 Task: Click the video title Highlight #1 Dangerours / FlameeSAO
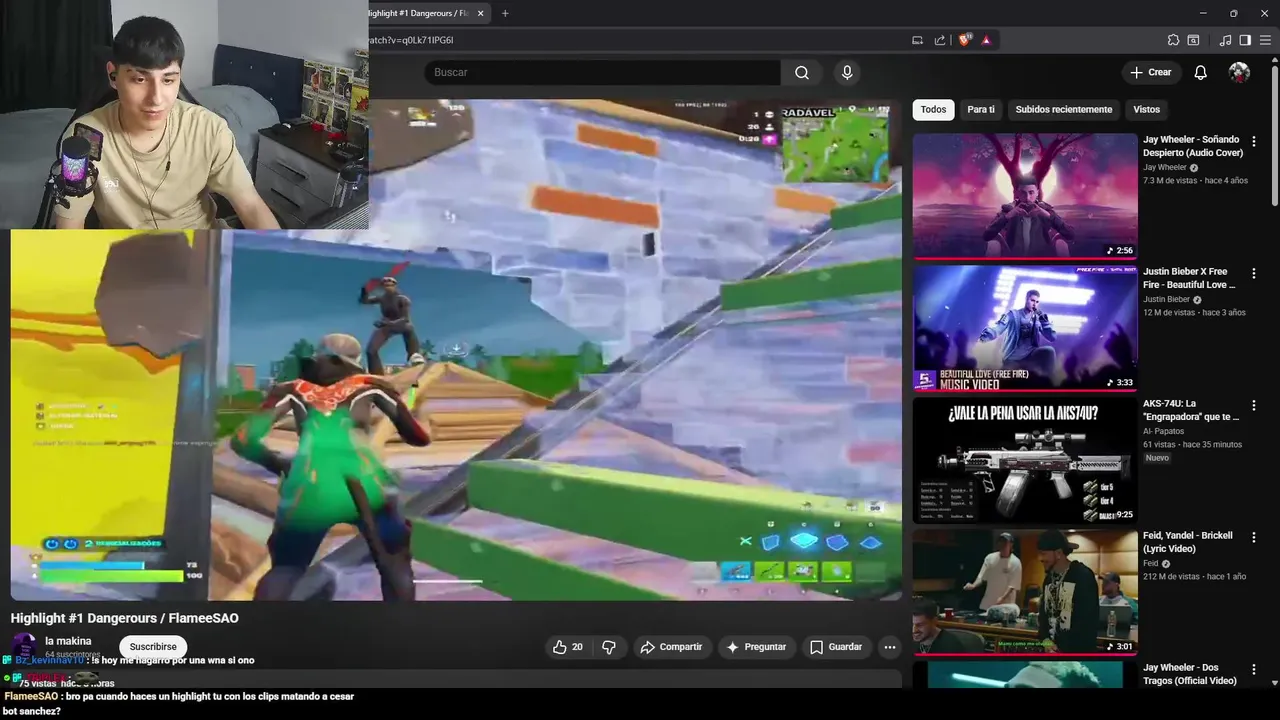pyautogui.click(x=125, y=618)
